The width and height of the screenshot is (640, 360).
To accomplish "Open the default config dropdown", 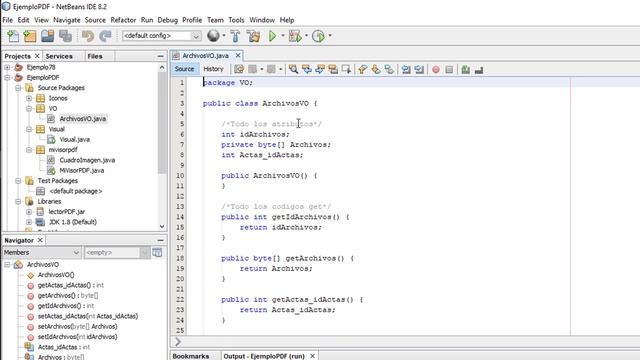I will click(x=196, y=36).
